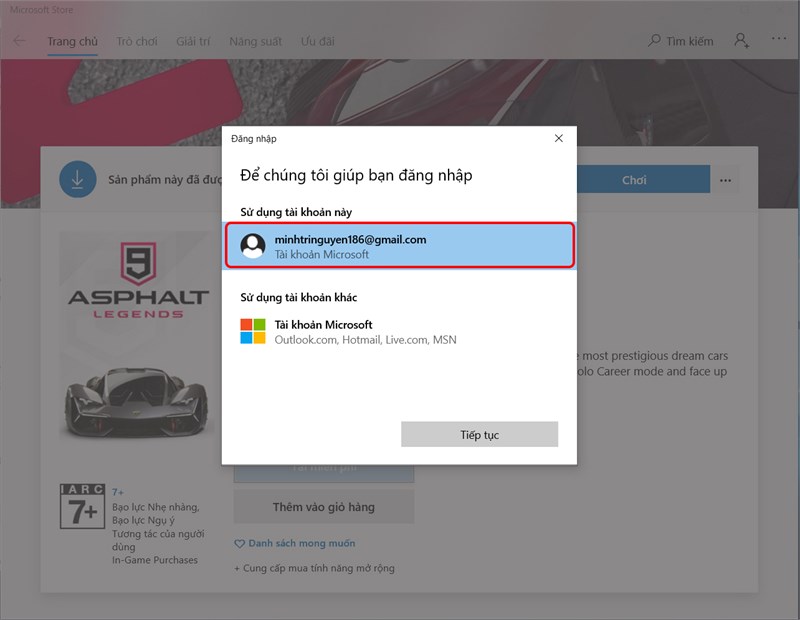Click the Tiếp tục button

click(480, 434)
